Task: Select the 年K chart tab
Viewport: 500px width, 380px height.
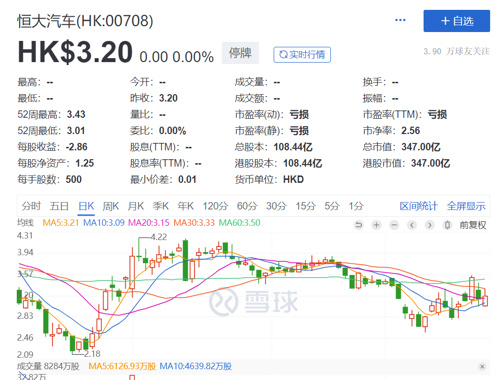Action: coord(186,206)
